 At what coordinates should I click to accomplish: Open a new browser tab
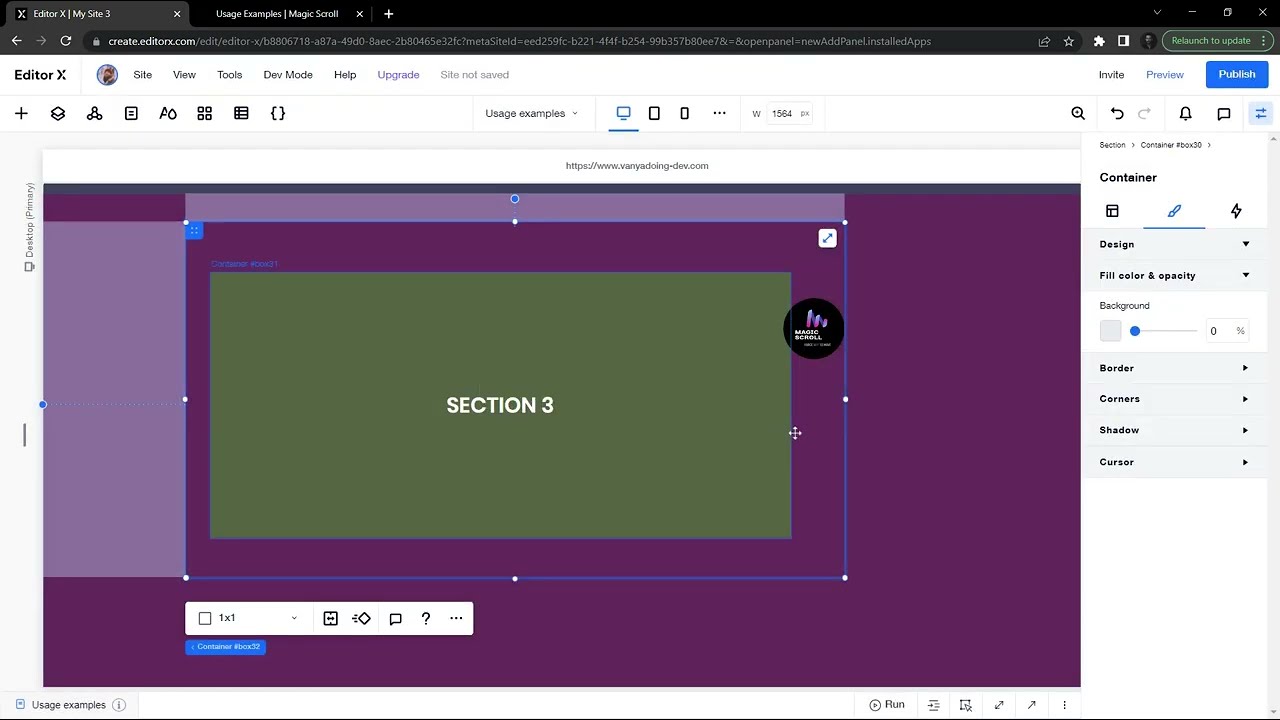coord(388,14)
